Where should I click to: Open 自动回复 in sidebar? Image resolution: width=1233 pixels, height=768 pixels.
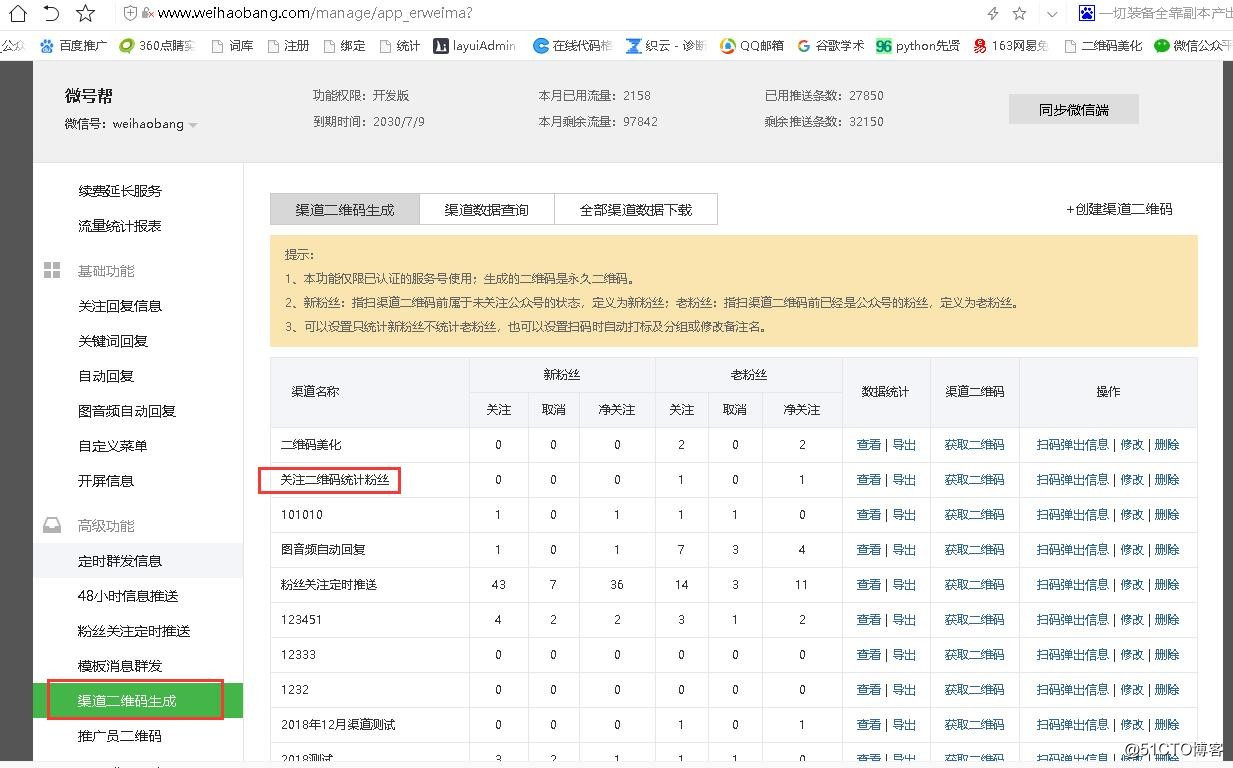106,376
